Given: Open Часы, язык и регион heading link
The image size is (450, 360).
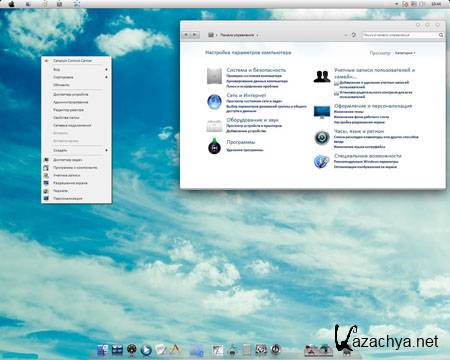Looking at the screenshot, I should point(359,131).
